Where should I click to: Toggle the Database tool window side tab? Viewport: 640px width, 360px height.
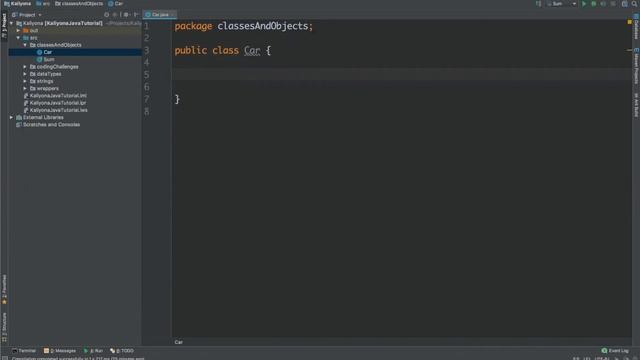pos(636,27)
